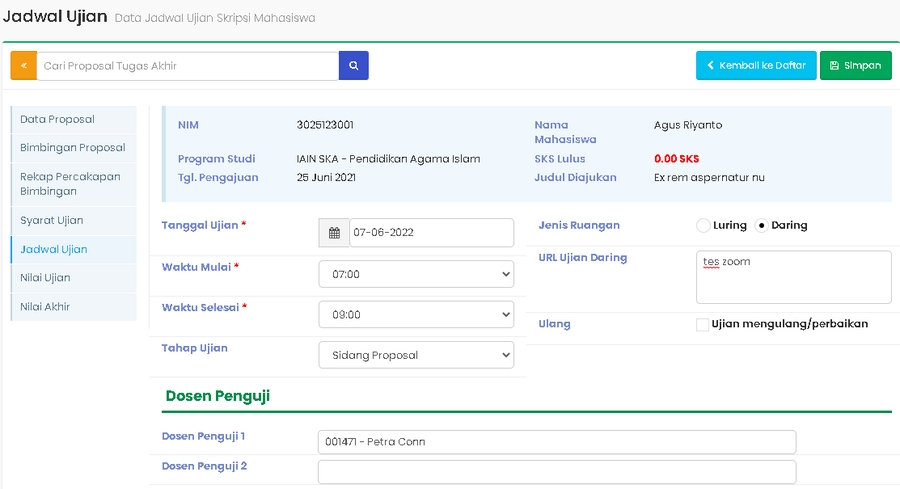Screen dimensions: 900x489
Task: Click the calendar icon beside Tanggal Ujian
Action: (x=334, y=233)
